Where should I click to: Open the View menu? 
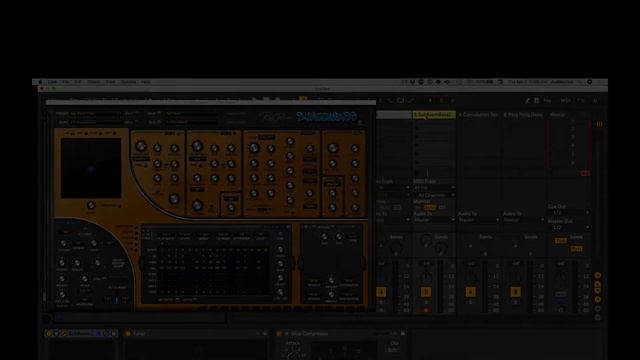tap(111, 82)
